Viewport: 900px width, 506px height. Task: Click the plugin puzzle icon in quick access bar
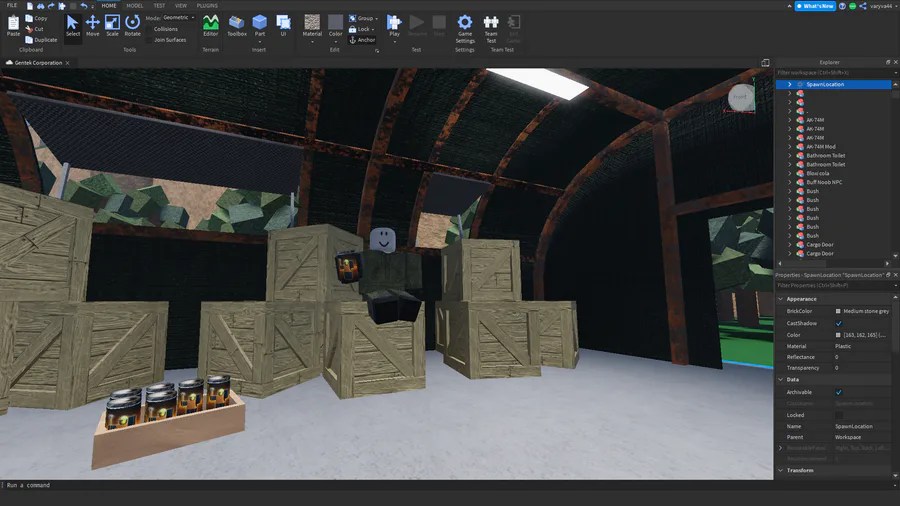click(x=62, y=6)
